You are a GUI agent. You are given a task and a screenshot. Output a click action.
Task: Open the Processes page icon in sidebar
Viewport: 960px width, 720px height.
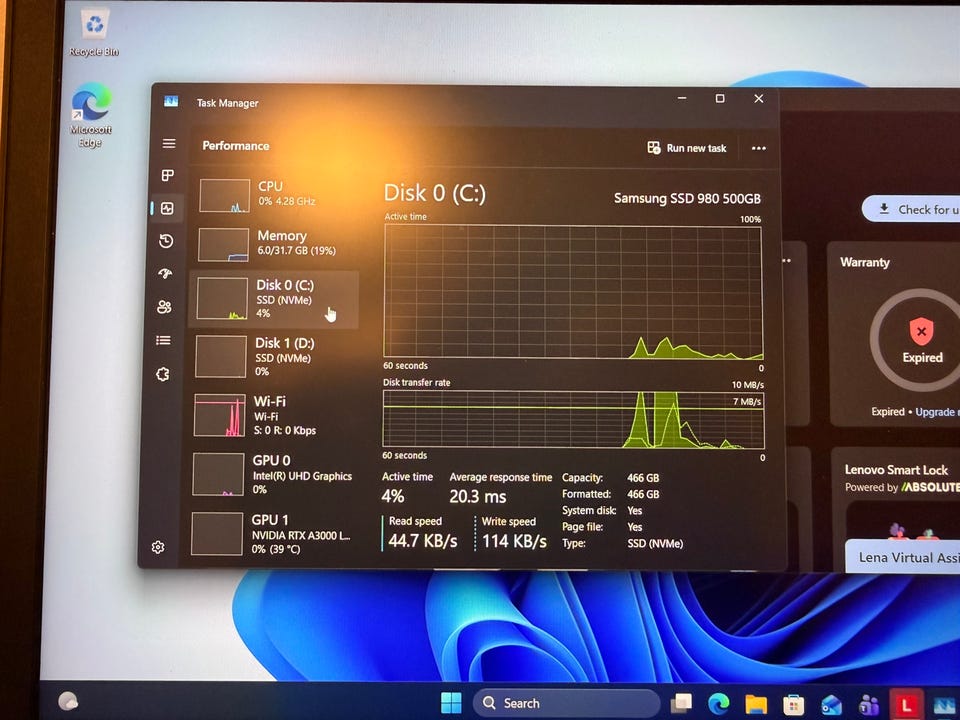(168, 176)
